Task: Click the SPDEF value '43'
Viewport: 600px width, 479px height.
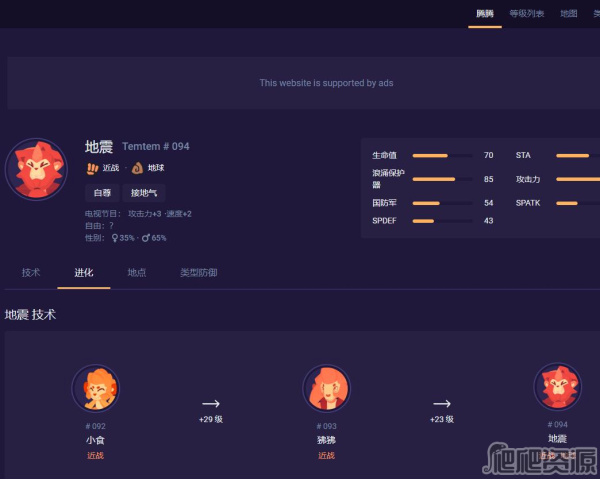Action: click(x=488, y=221)
